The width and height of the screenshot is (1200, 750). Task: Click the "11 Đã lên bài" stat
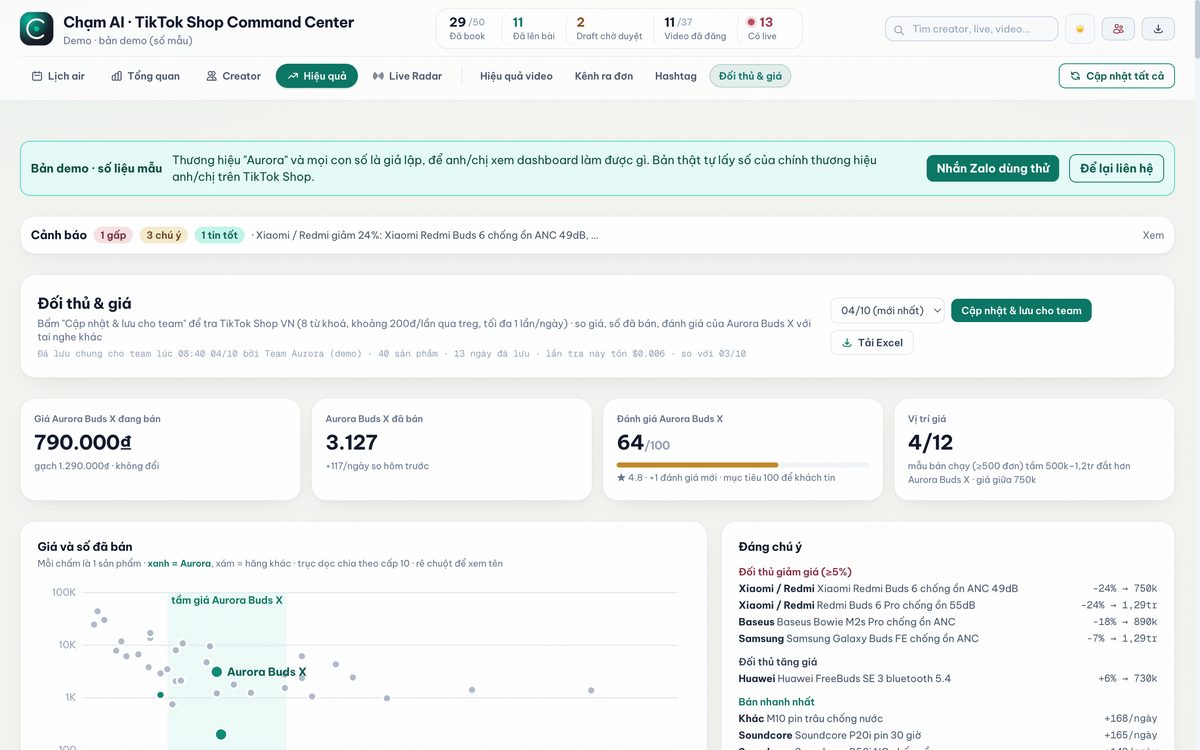(534, 29)
